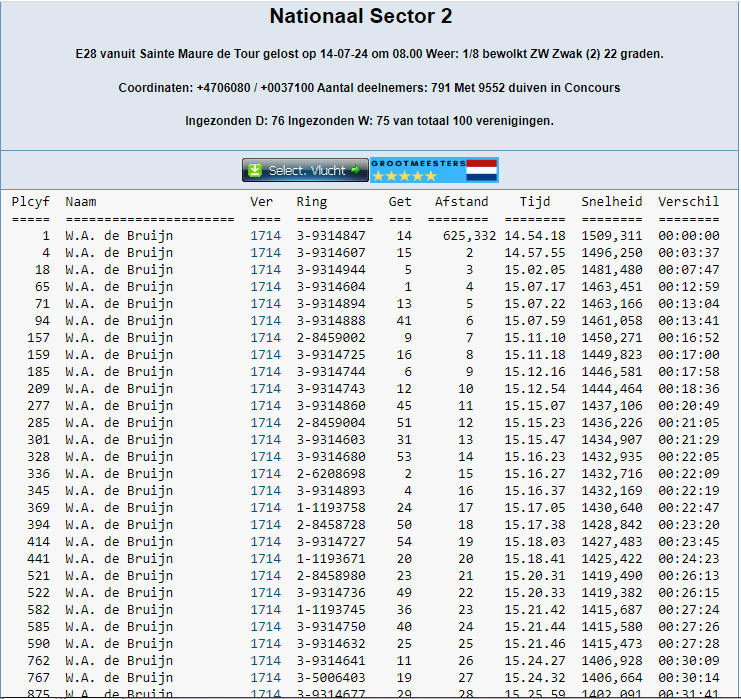
Task: Select arrival time 15.24.27
Action: click(x=535, y=661)
